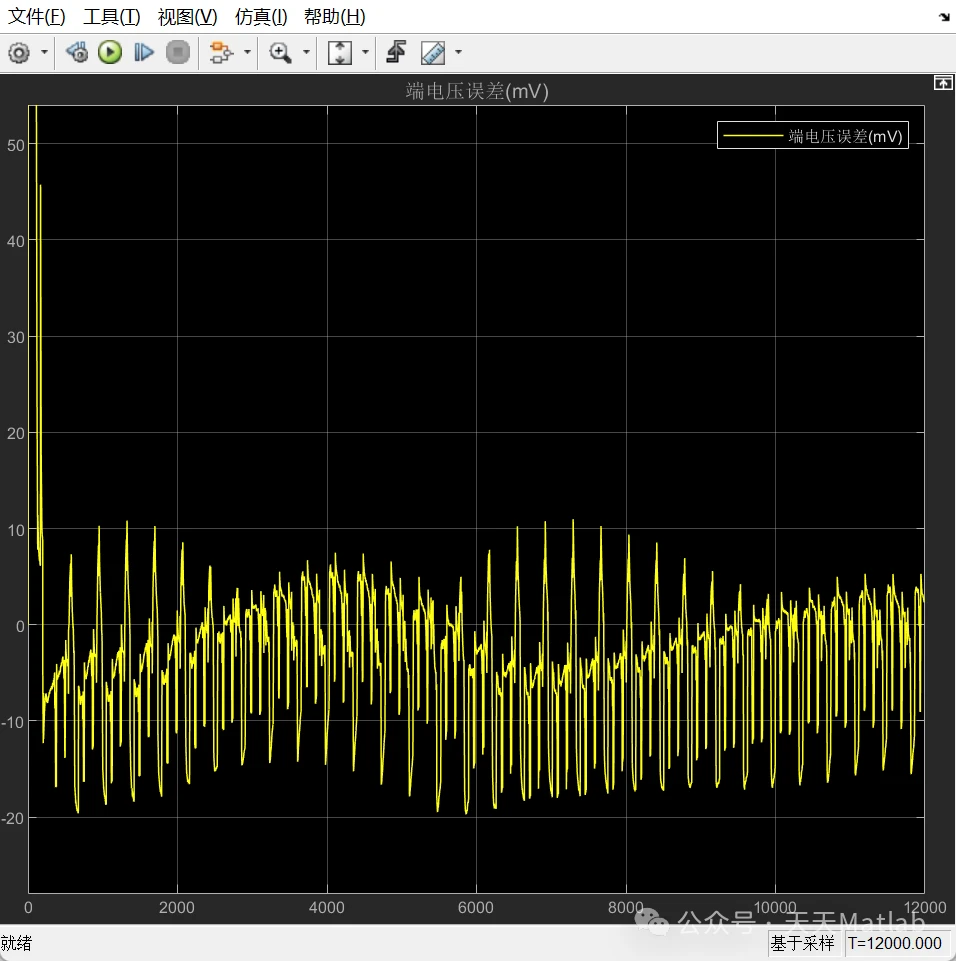The width and height of the screenshot is (956, 961).
Task: Open the 文件(F) menu
Action: (37, 17)
